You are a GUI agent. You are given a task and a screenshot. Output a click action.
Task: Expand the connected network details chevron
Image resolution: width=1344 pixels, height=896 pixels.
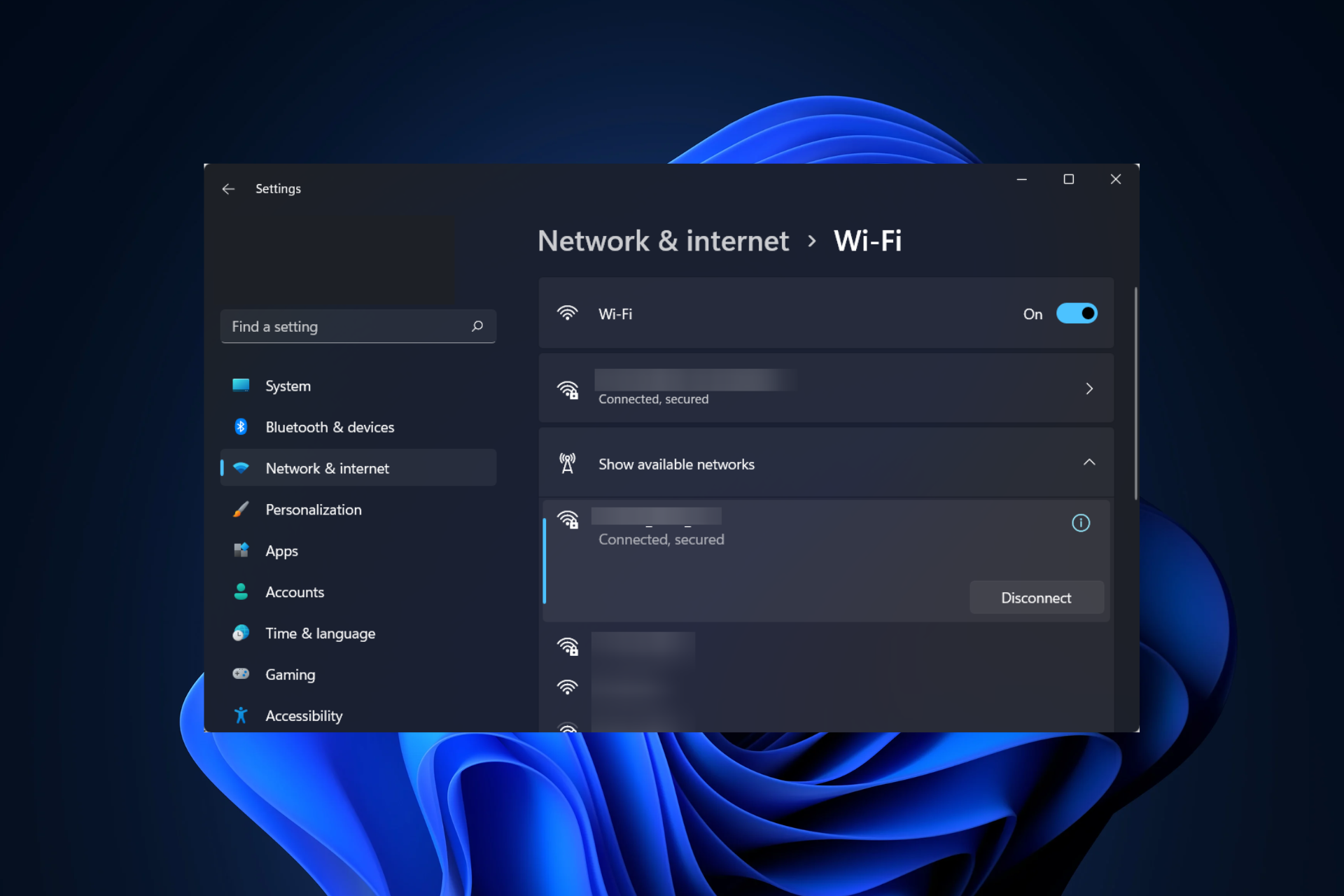[x=1089, y=388]
